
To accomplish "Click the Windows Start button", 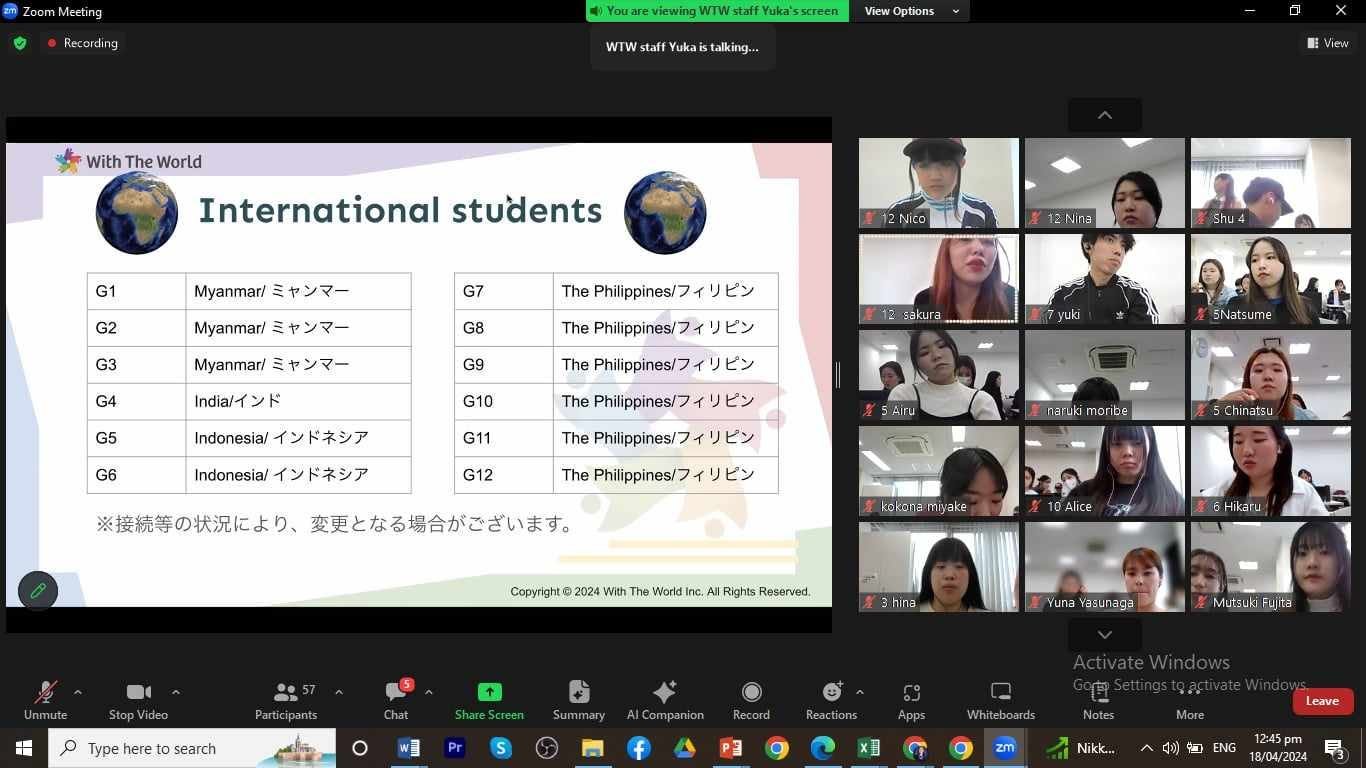I will pyautogui.click(x=23, y=748).
